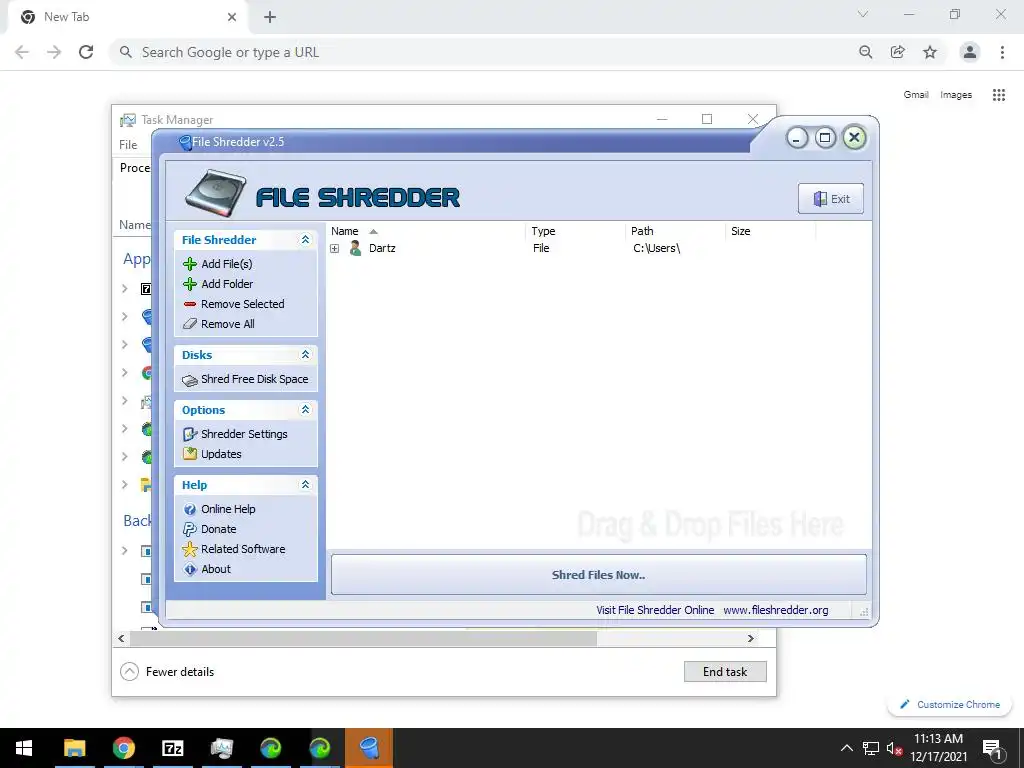The height and width of the screenshot is (768, 1024).
Task: Click the Donate PayPal icon
Action: 190,529
